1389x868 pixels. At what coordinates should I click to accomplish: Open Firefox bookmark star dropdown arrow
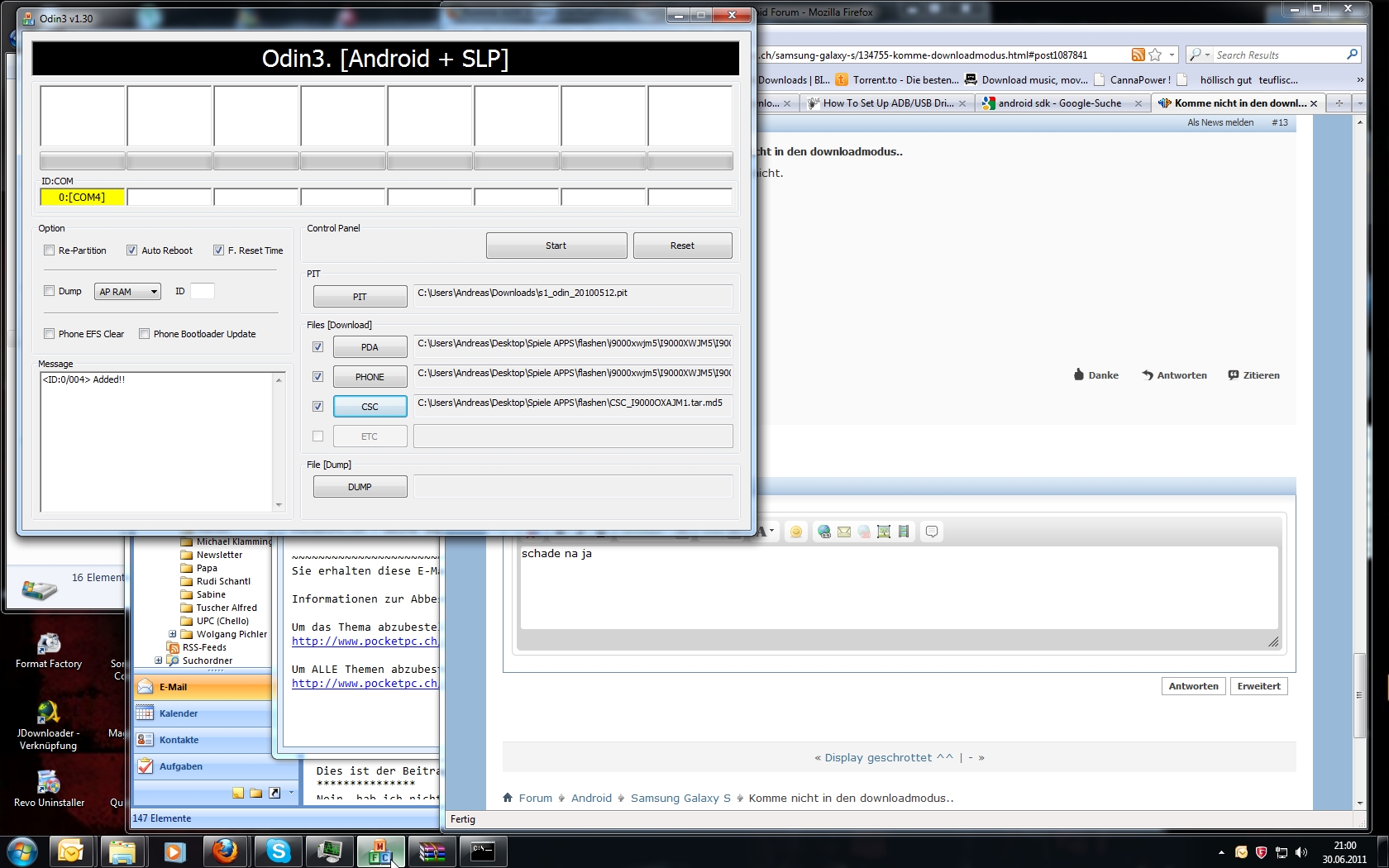[1172, 55]
